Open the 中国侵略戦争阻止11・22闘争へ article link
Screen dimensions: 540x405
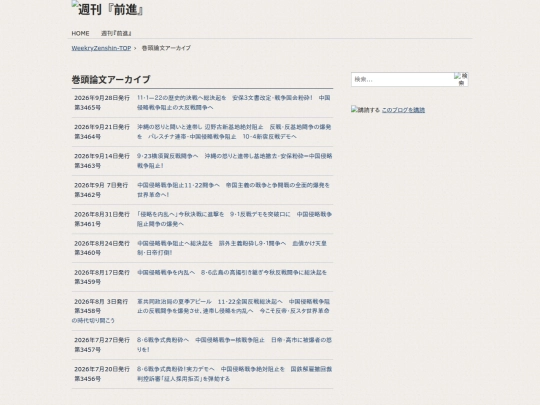(233, 190)
